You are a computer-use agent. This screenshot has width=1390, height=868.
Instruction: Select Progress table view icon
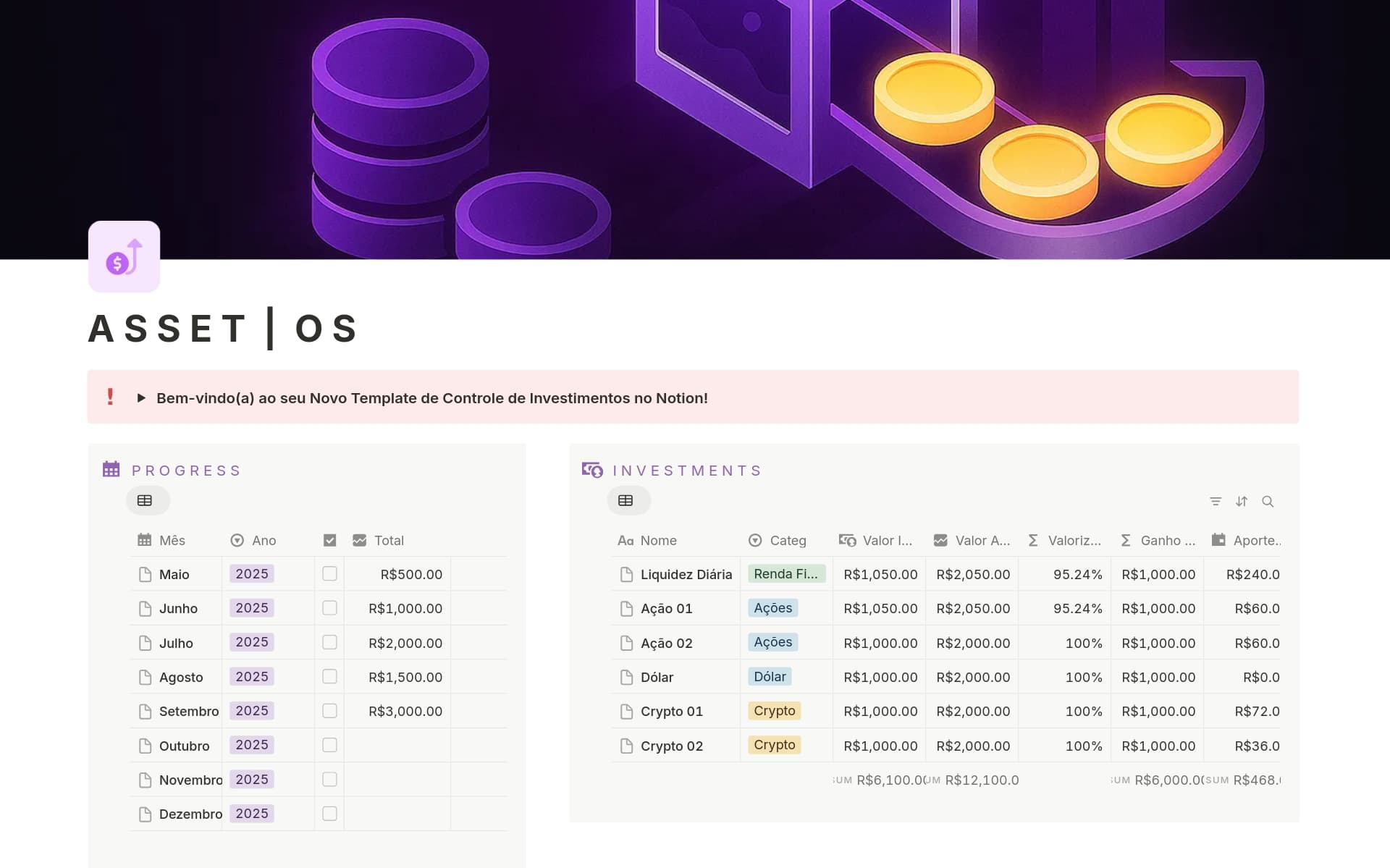(145, 500)
